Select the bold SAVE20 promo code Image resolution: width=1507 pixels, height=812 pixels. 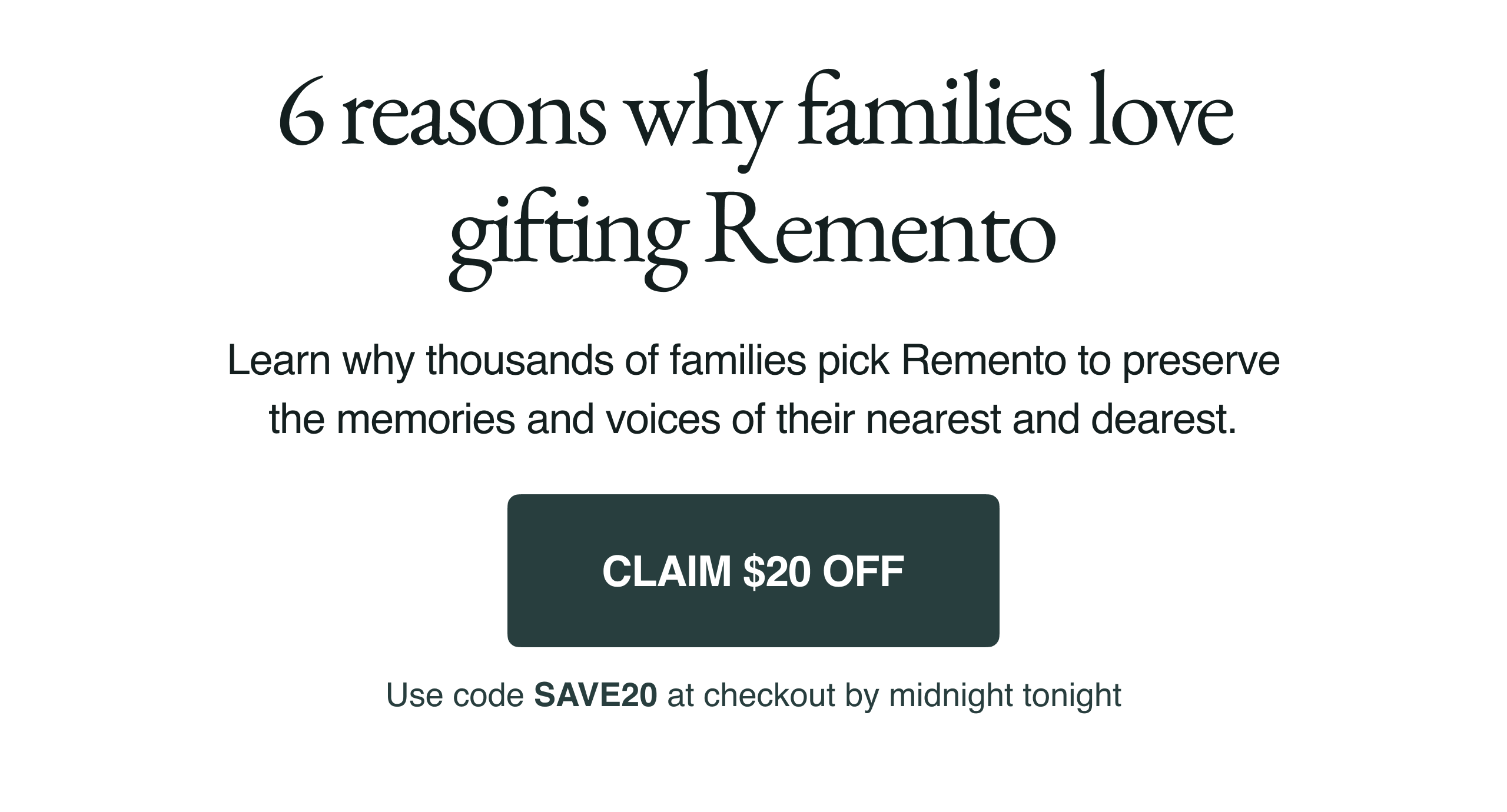point(595,695)
